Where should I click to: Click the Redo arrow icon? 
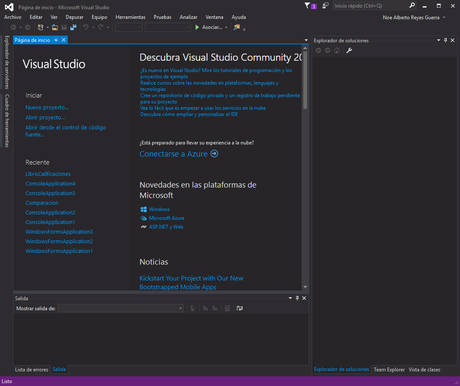point(101,27)
